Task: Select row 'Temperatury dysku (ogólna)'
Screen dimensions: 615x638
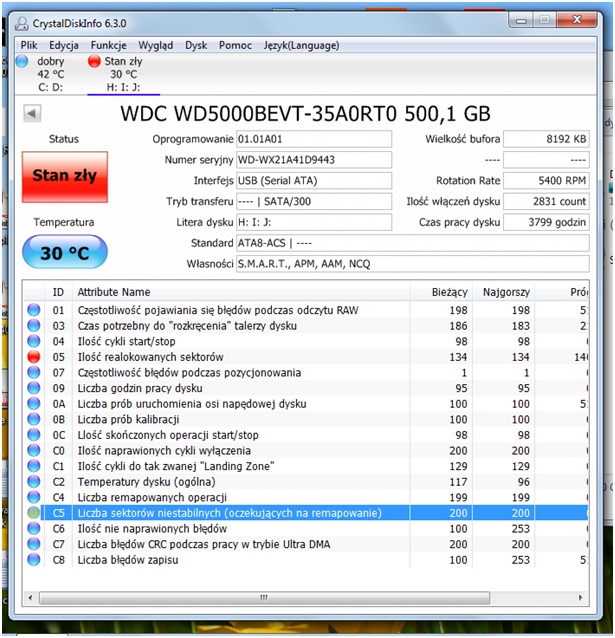Action: 306,482
